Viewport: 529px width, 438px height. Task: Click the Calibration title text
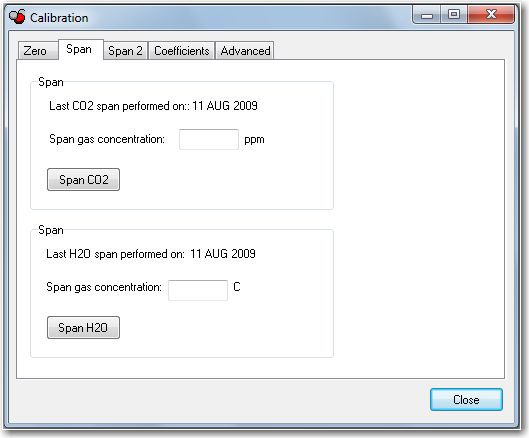(x=59, y=18)
